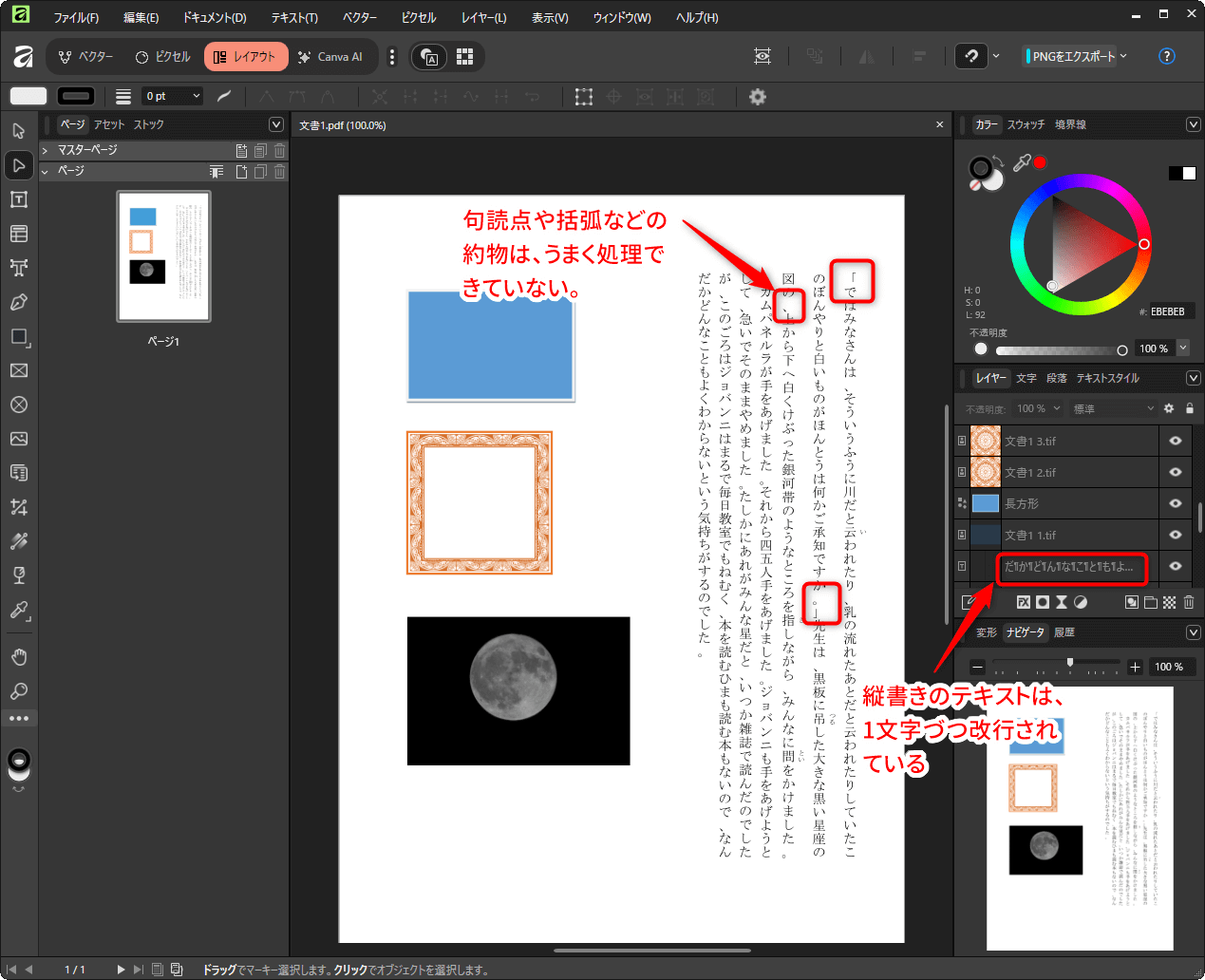Open the テキスト(T) menu
This screenshot has width=1205, height=980.
point(294,17)
